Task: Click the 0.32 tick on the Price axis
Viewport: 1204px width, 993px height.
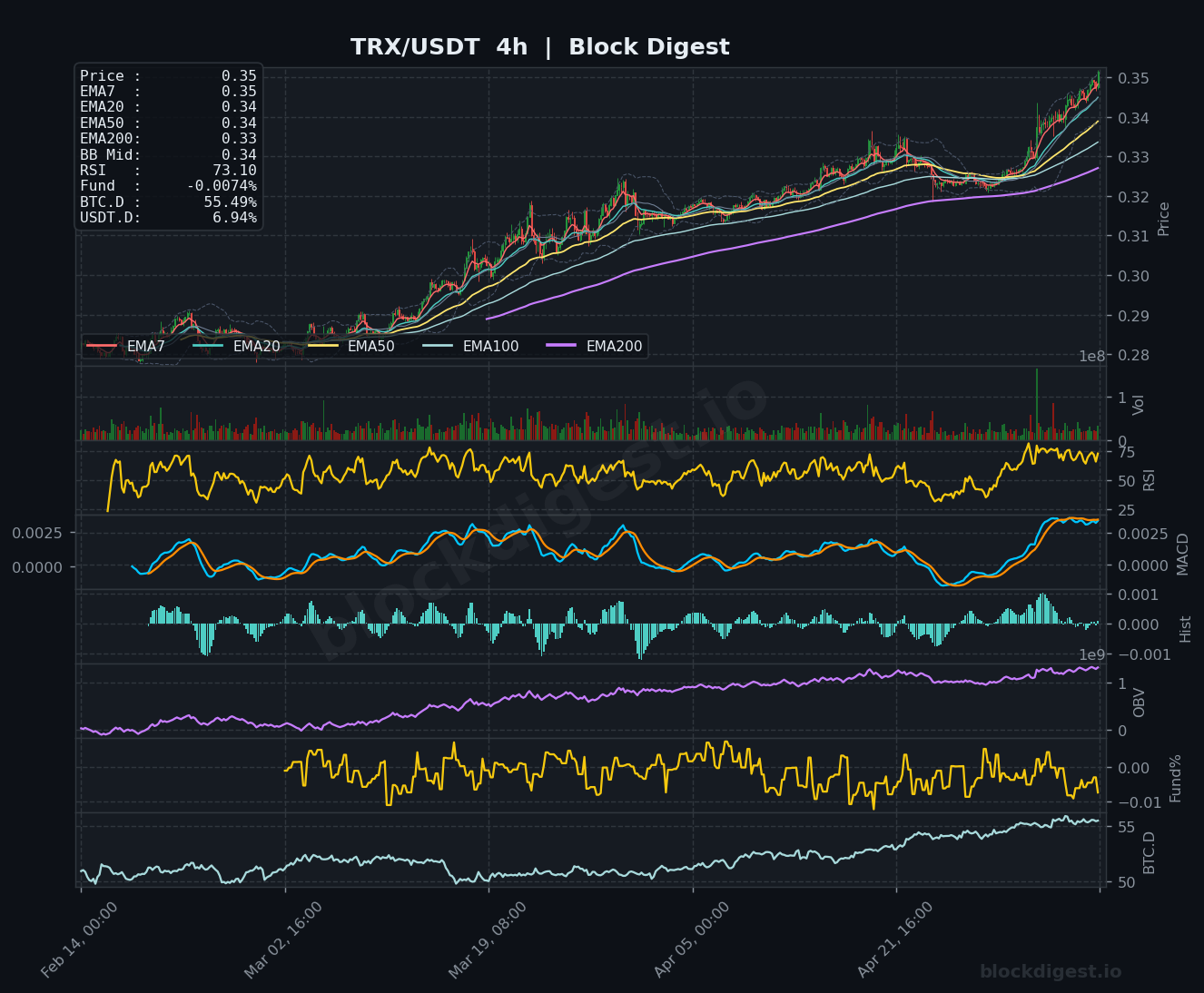Action: coord(1133,197)
